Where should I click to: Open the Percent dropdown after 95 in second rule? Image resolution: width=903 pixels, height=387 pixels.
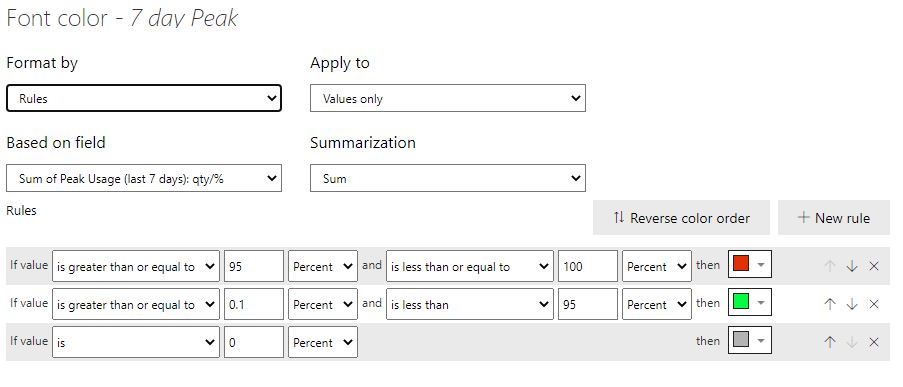click(657, 304)
